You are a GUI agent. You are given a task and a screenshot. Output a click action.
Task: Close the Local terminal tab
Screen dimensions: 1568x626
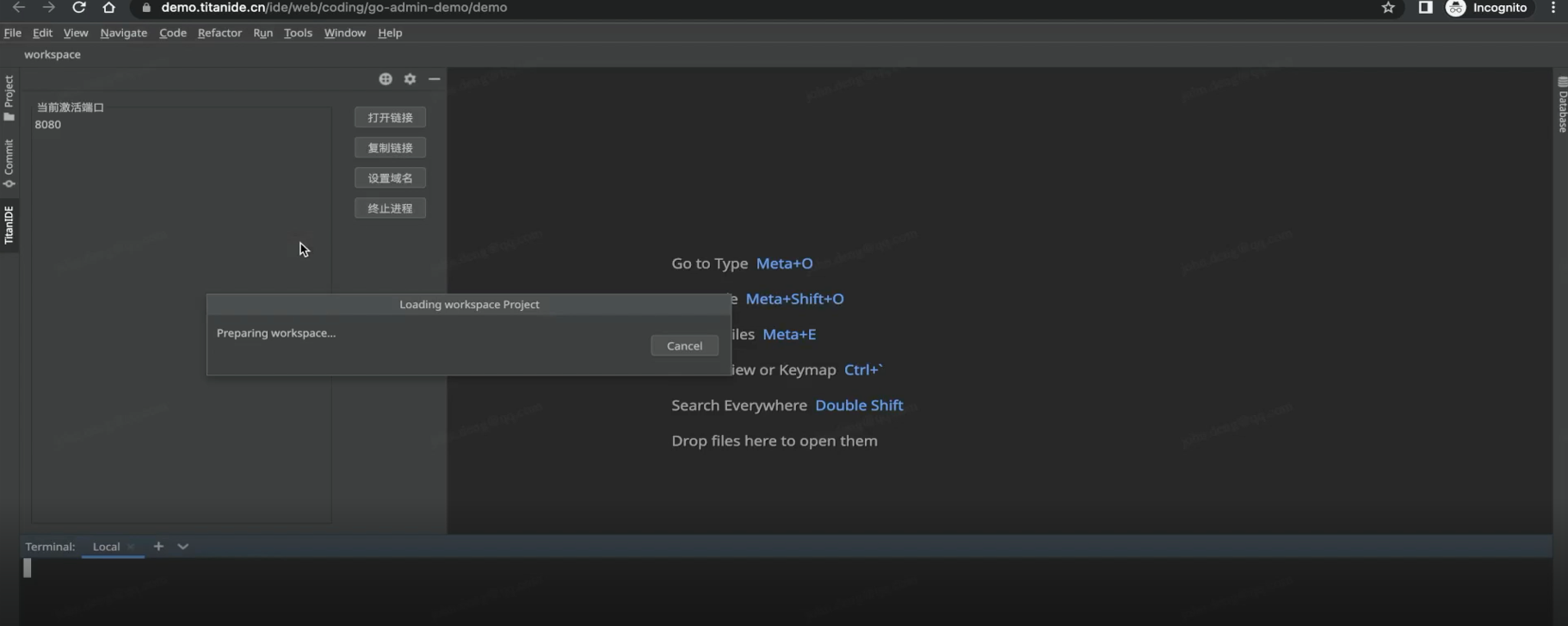click(x=131, y=547)
